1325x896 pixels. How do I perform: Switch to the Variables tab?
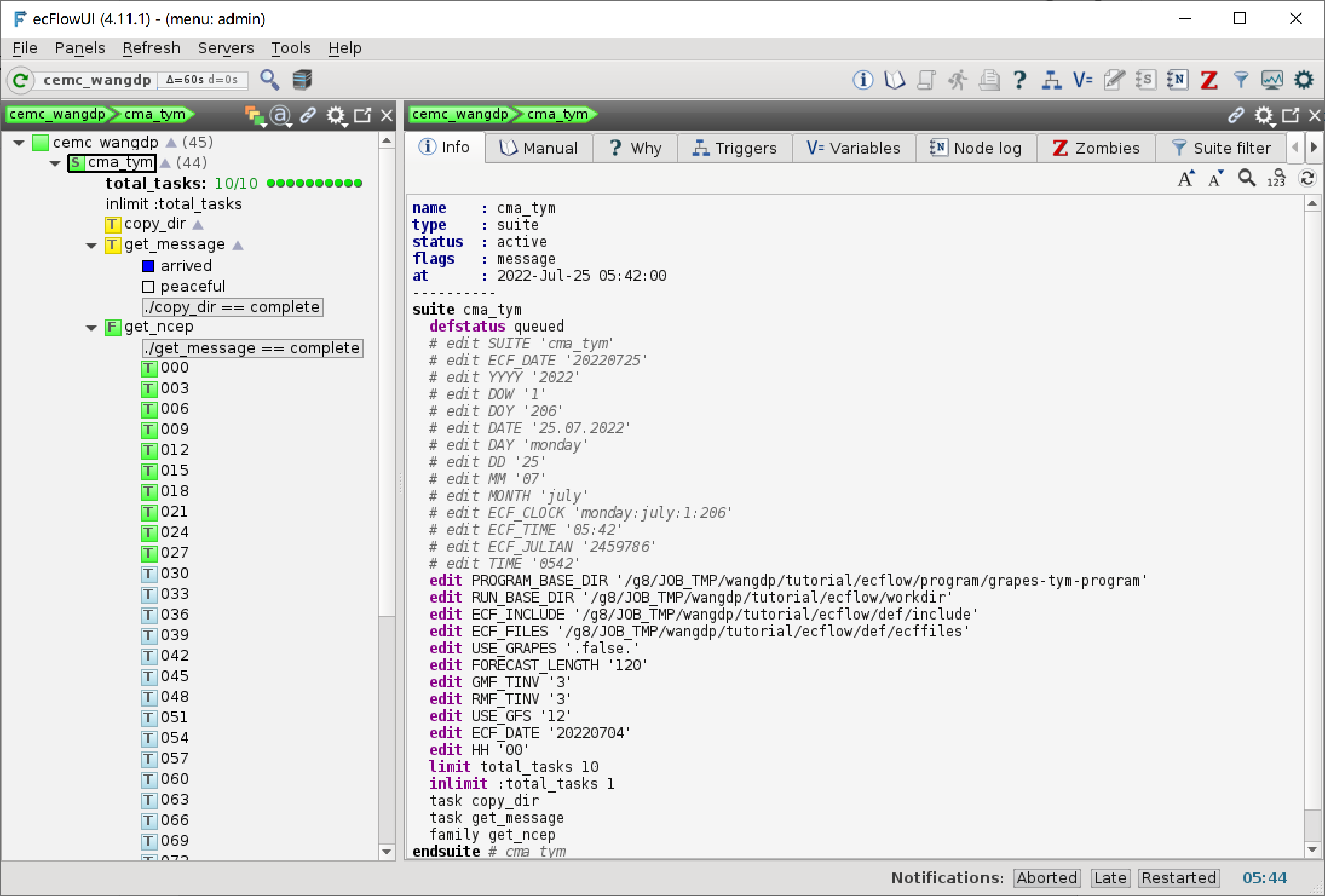pos(853,148)
